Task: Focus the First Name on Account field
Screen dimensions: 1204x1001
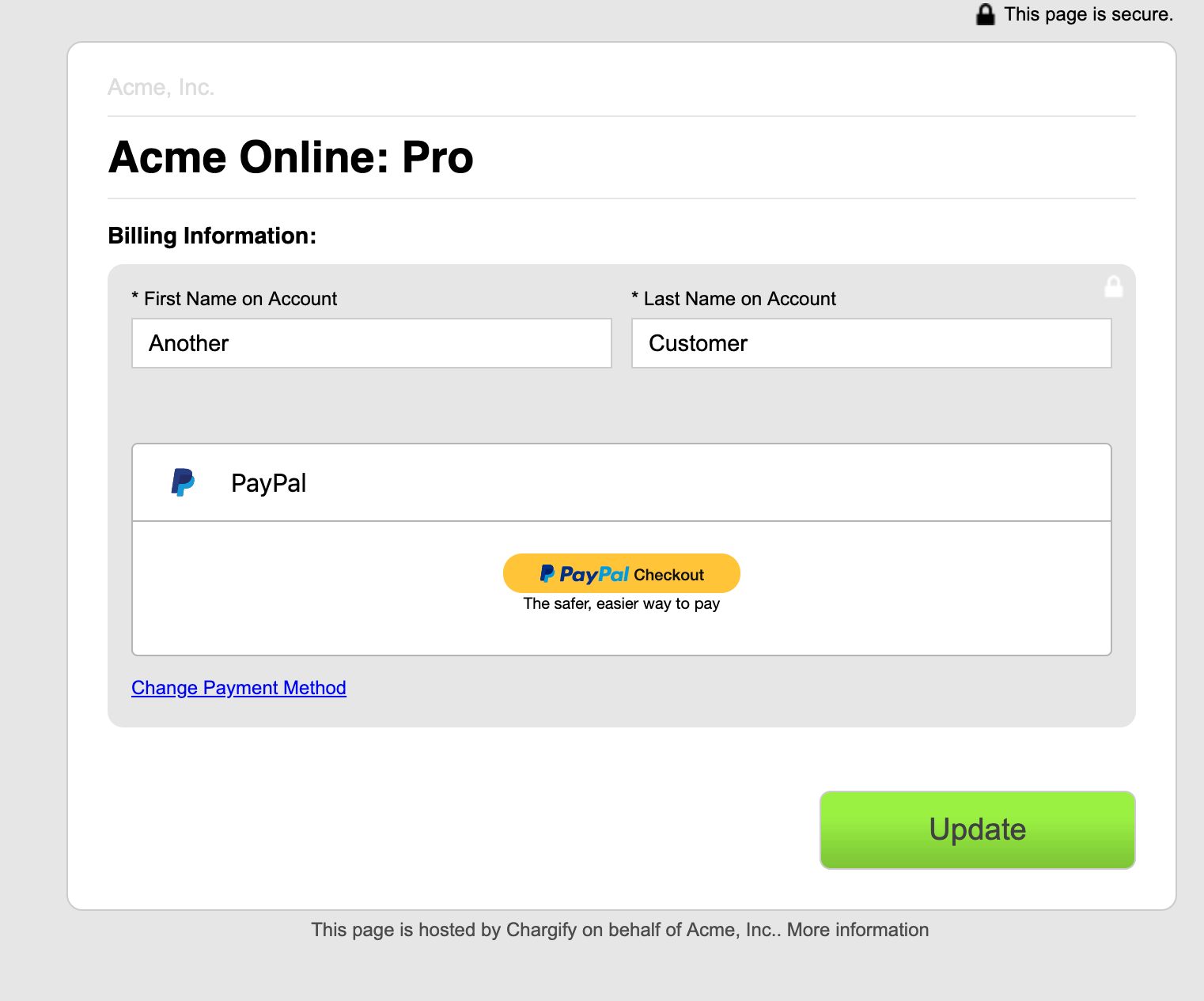Action: click(372, 343)
